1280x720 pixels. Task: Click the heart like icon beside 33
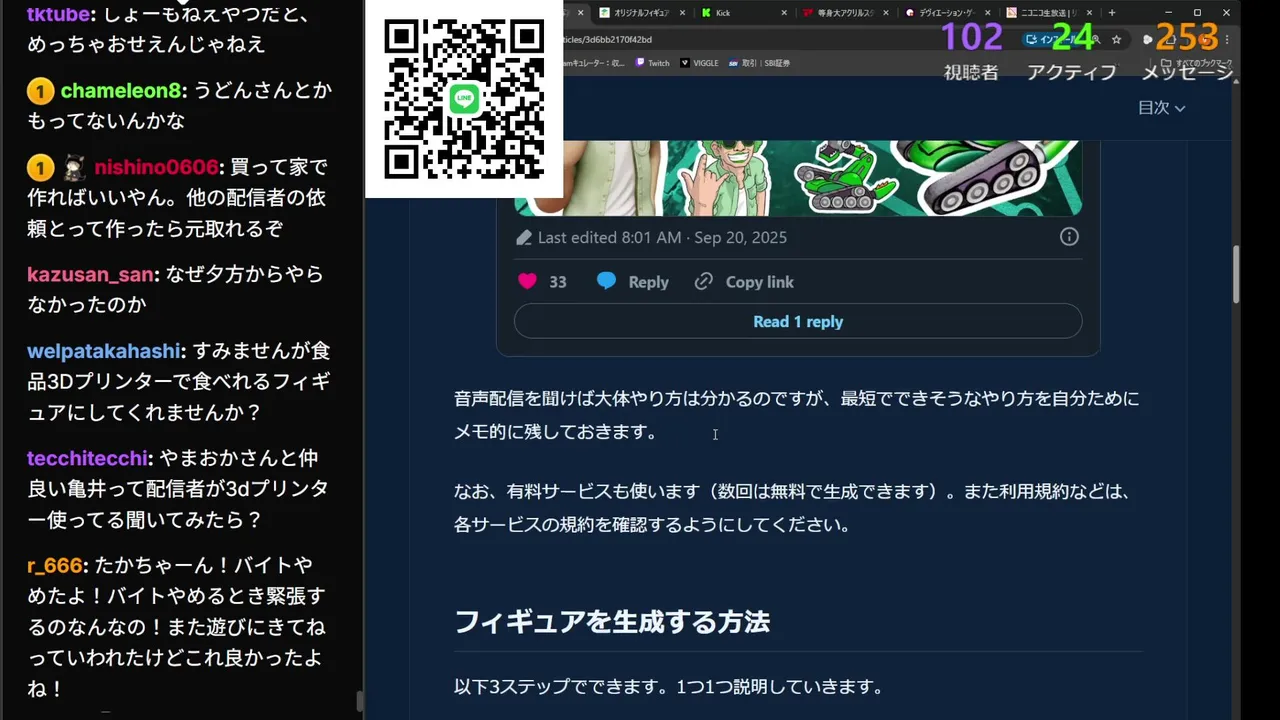(x=527, y=282)
